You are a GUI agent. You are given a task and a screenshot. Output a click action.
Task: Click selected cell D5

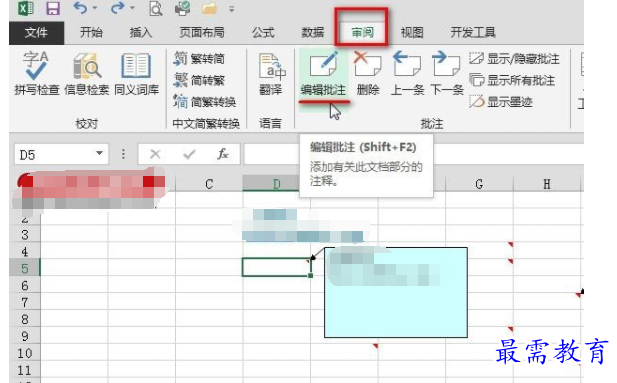coord(277,267)
